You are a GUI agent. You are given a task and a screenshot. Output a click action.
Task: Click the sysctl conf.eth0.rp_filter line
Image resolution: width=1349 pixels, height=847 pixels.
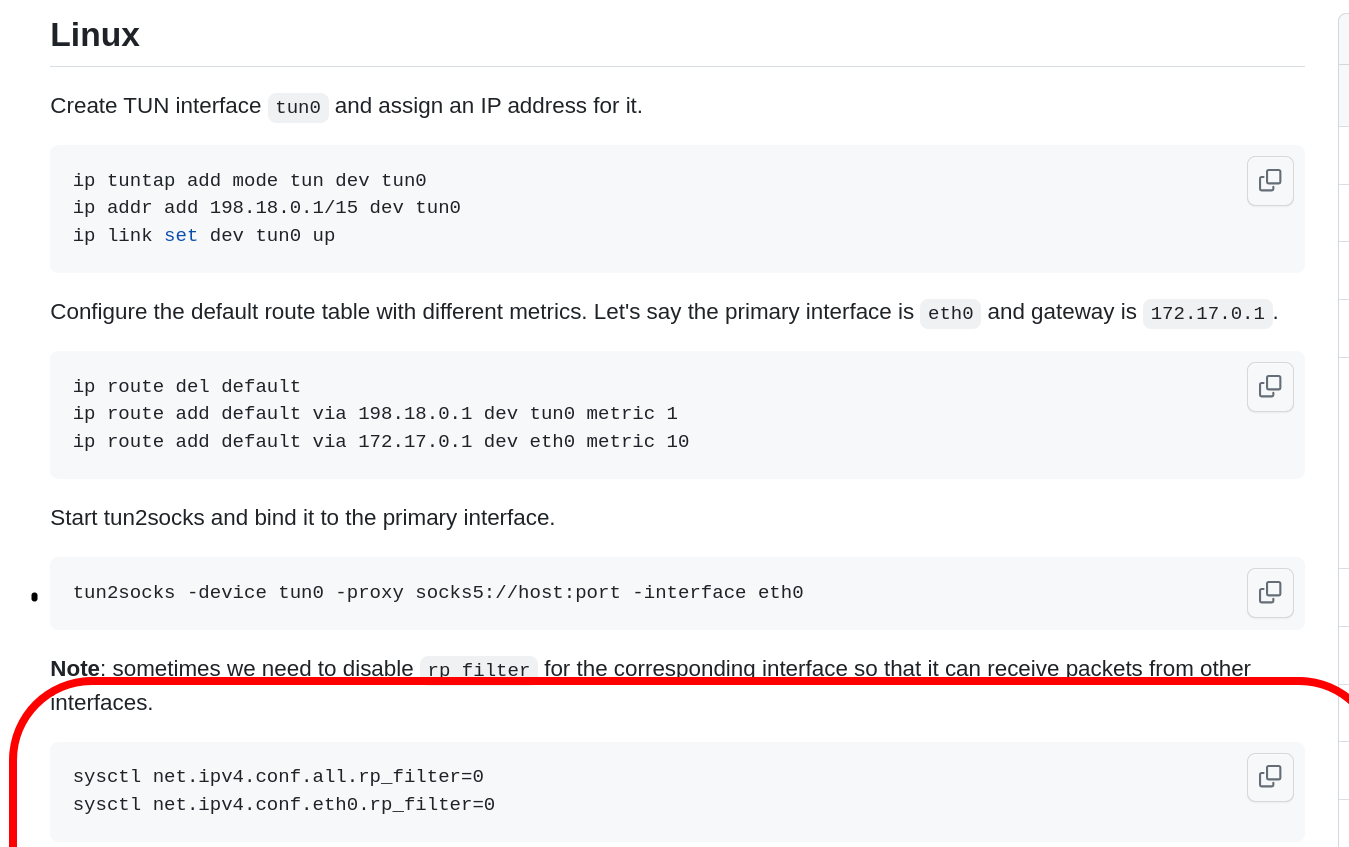coord(283,805)
